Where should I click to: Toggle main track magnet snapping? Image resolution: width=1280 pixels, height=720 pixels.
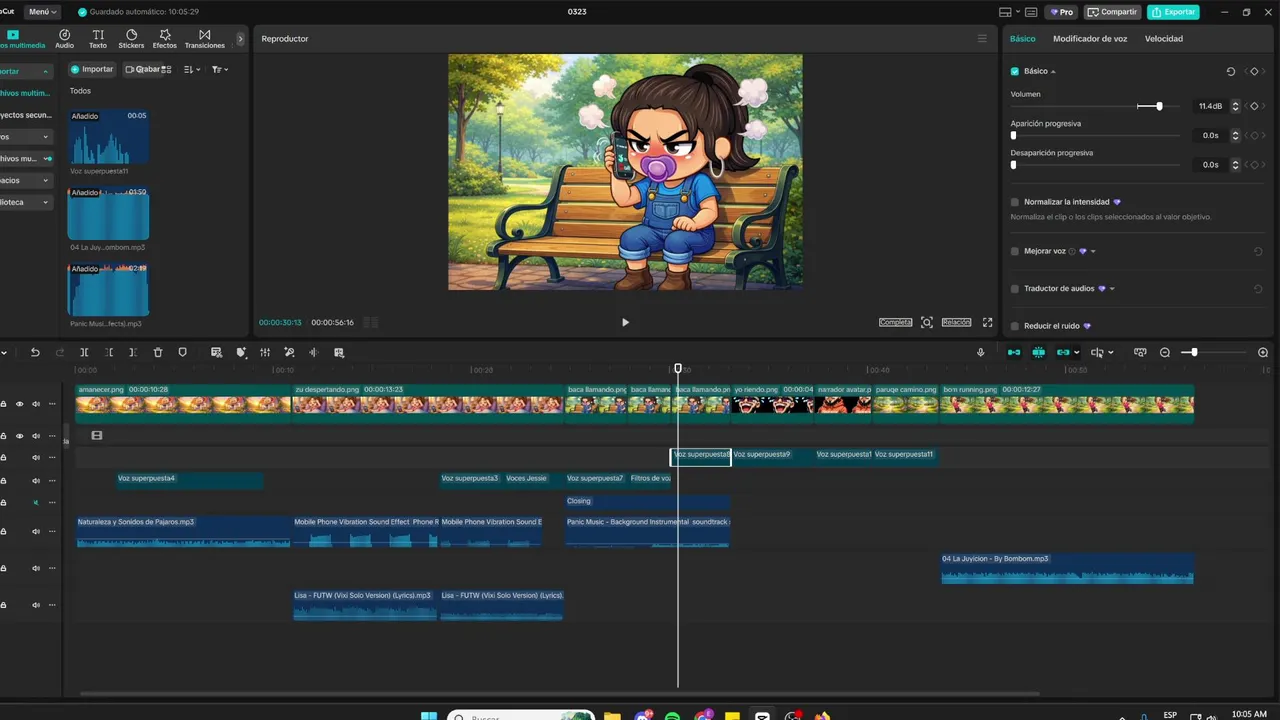tap(1014, 352)
